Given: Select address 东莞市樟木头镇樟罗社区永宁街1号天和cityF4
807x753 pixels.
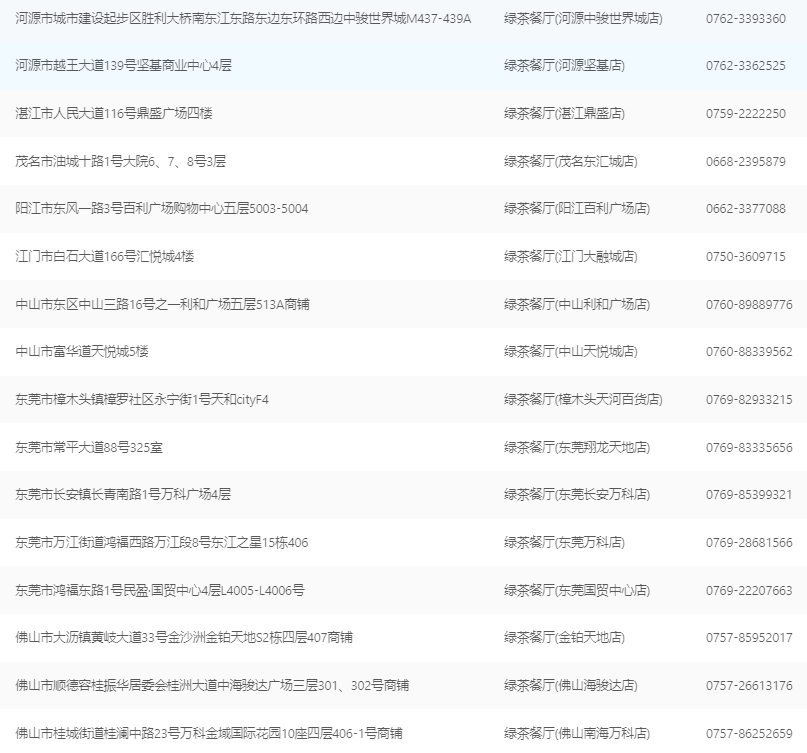Looking at the screenshot, I should 142,399.
